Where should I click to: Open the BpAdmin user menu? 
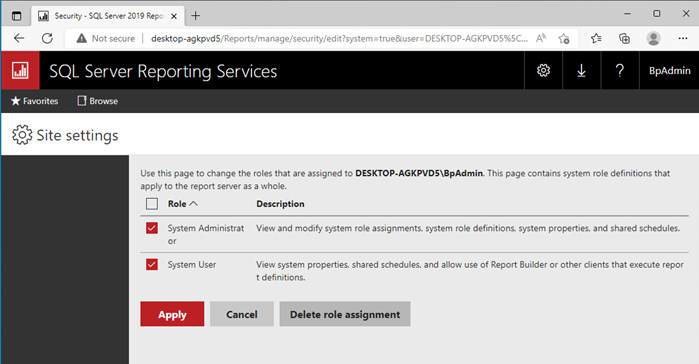coord(669,70)
